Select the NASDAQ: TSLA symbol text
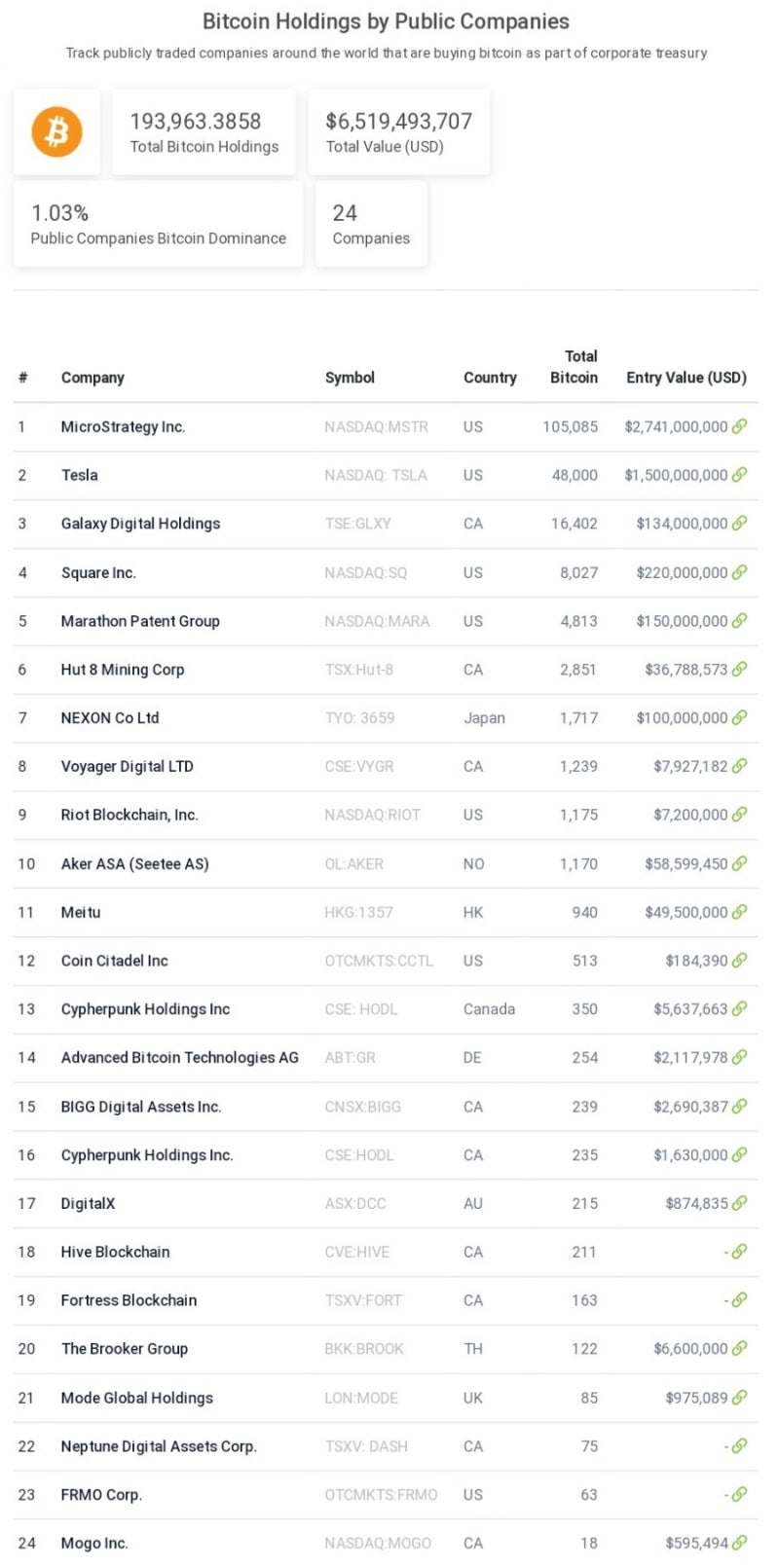Image resolution: width=779 pixels, height=1568 pixels. pyautogui.click(x=376, y=475)
